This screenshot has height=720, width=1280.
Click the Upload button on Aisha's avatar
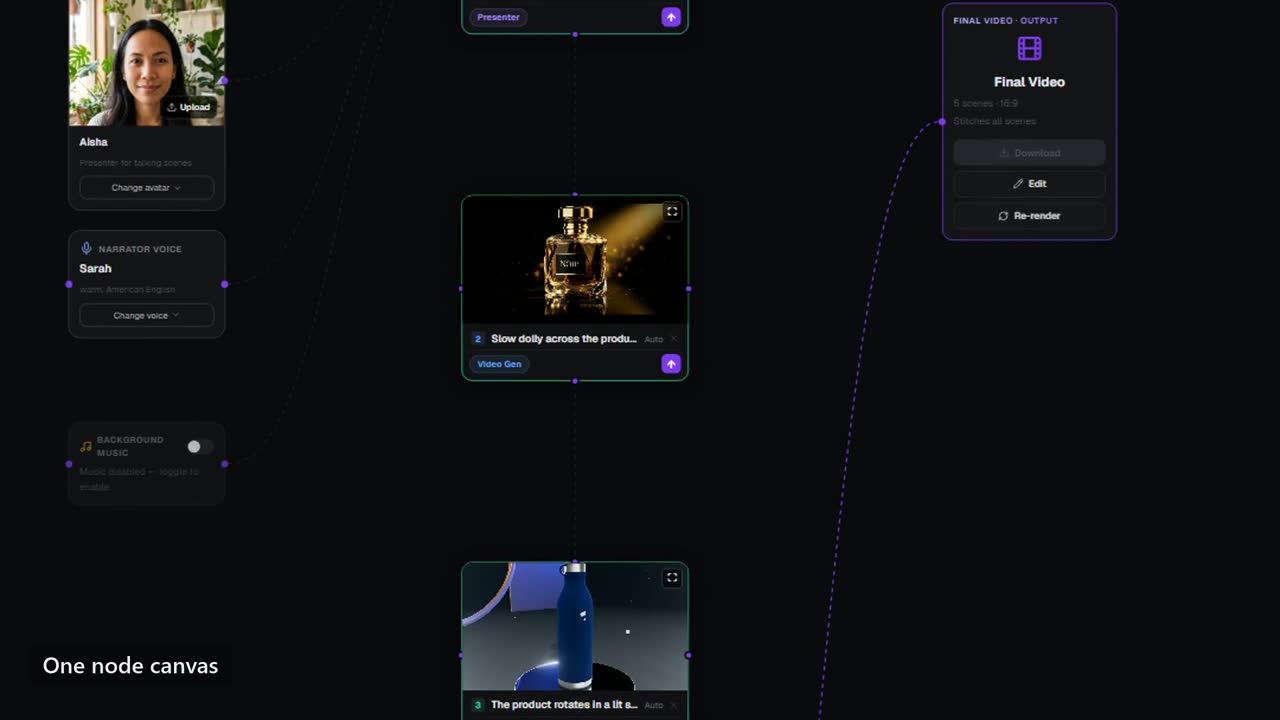point(189,107)
